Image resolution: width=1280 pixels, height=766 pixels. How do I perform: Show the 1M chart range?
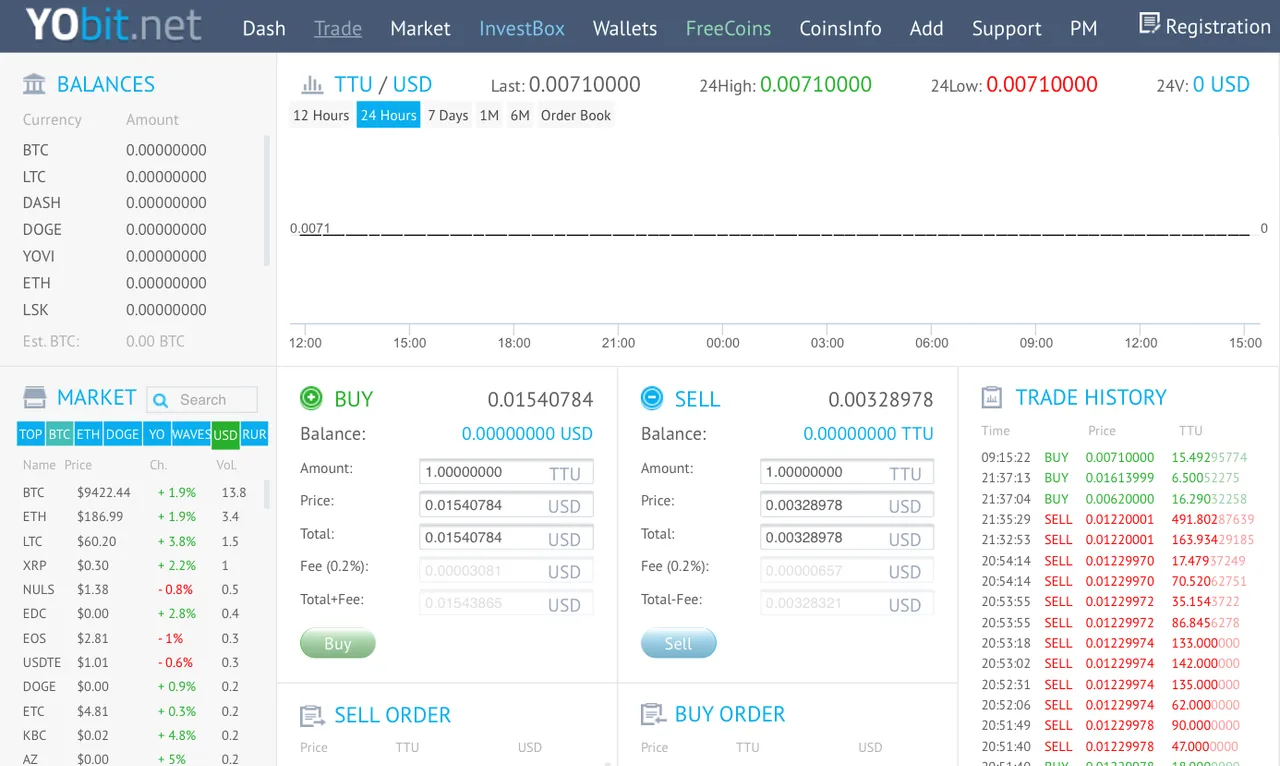(x=489, y=115)
